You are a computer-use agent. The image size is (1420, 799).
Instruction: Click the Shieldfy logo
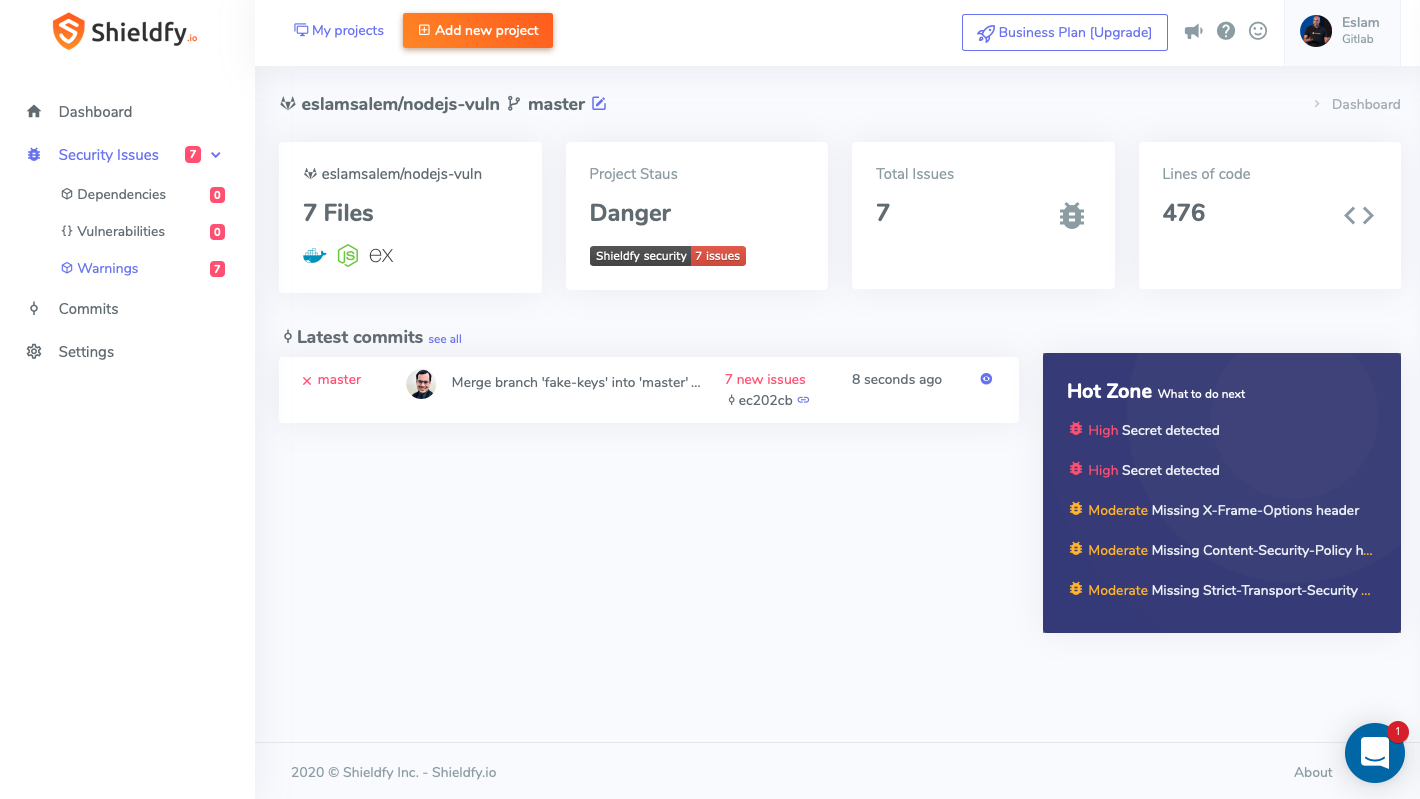(125, 32)
